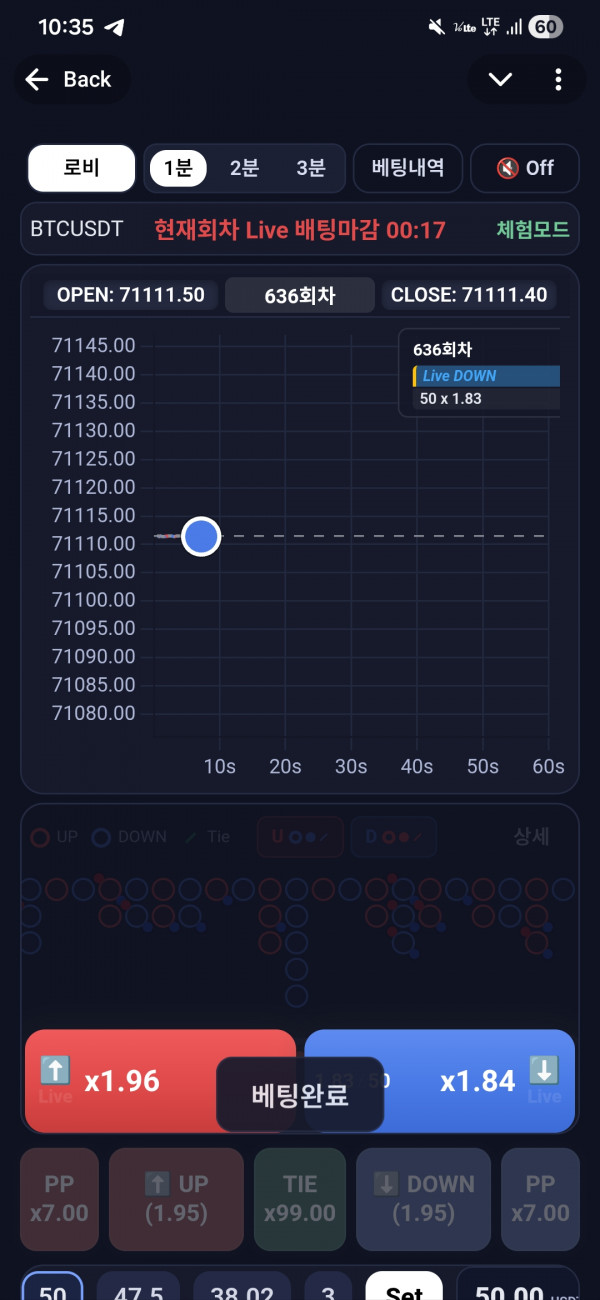Open the three-dot overflow menu
This screenshot has height=1300, width=600.
(x=558, y=80)
